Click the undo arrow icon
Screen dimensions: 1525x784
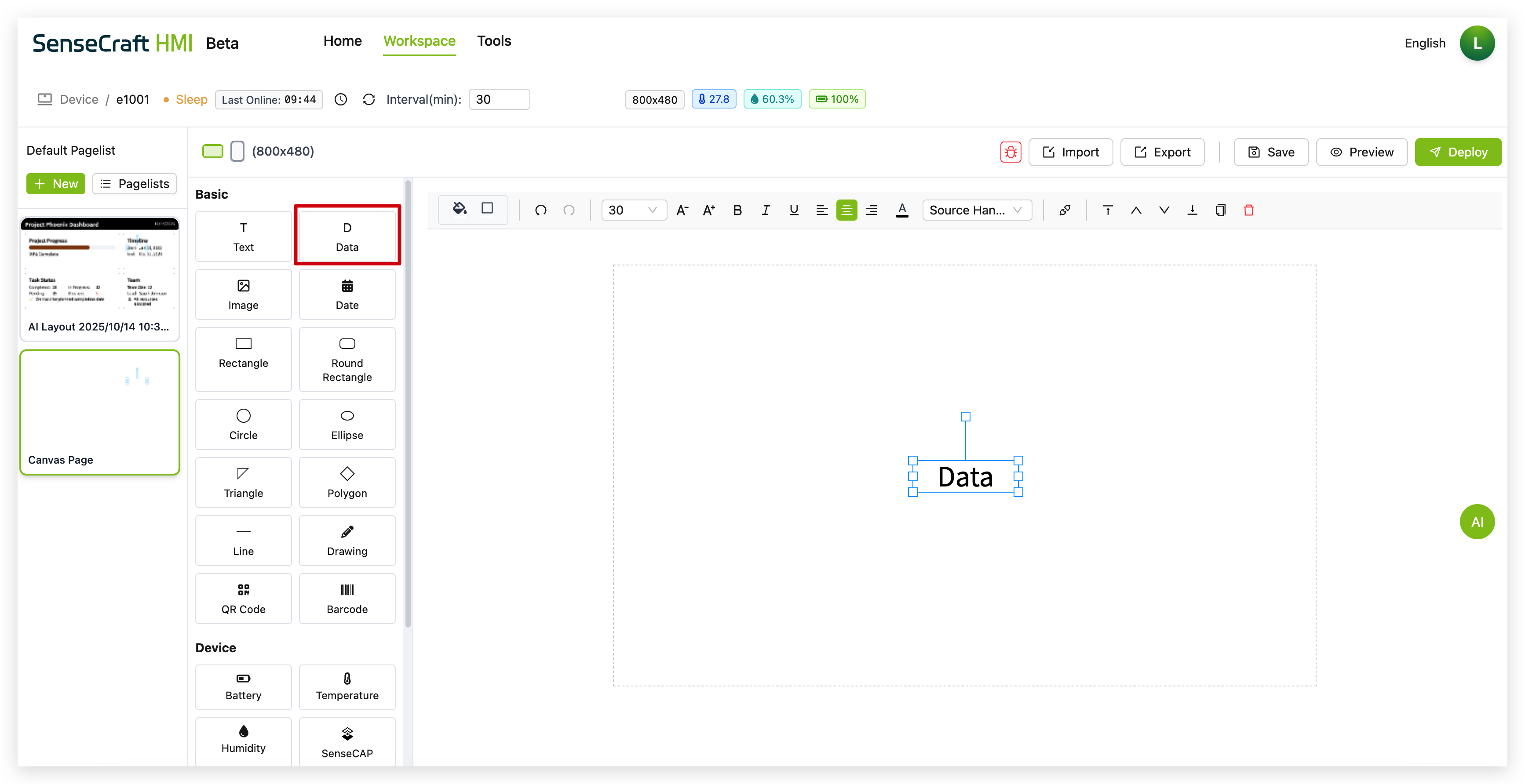(540, 210)
